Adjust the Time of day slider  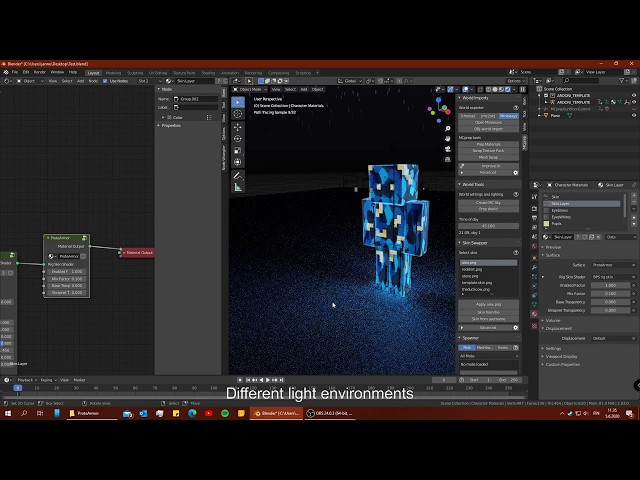click(x=489, y=226)
